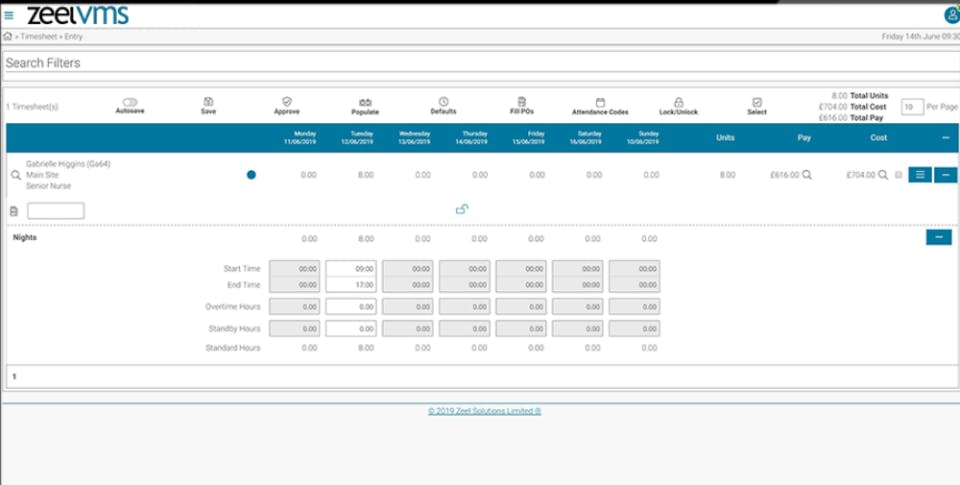This screenshot has width=960, height=485.
Task: Edit Tuesday start time 09:00
Action: pos(351,268)
